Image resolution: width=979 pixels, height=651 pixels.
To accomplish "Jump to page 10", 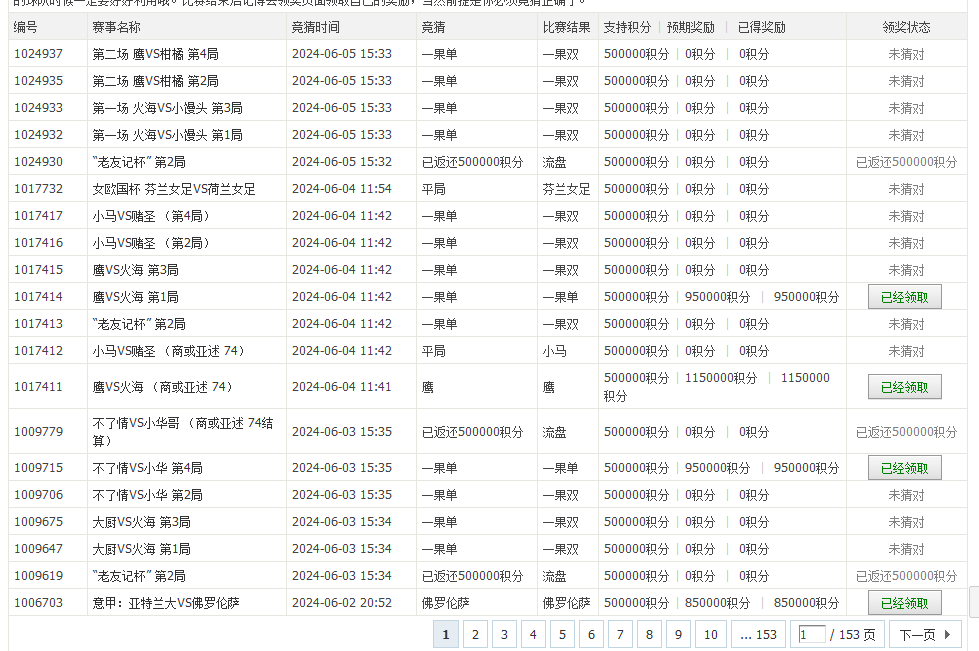I will click(710, 634).
